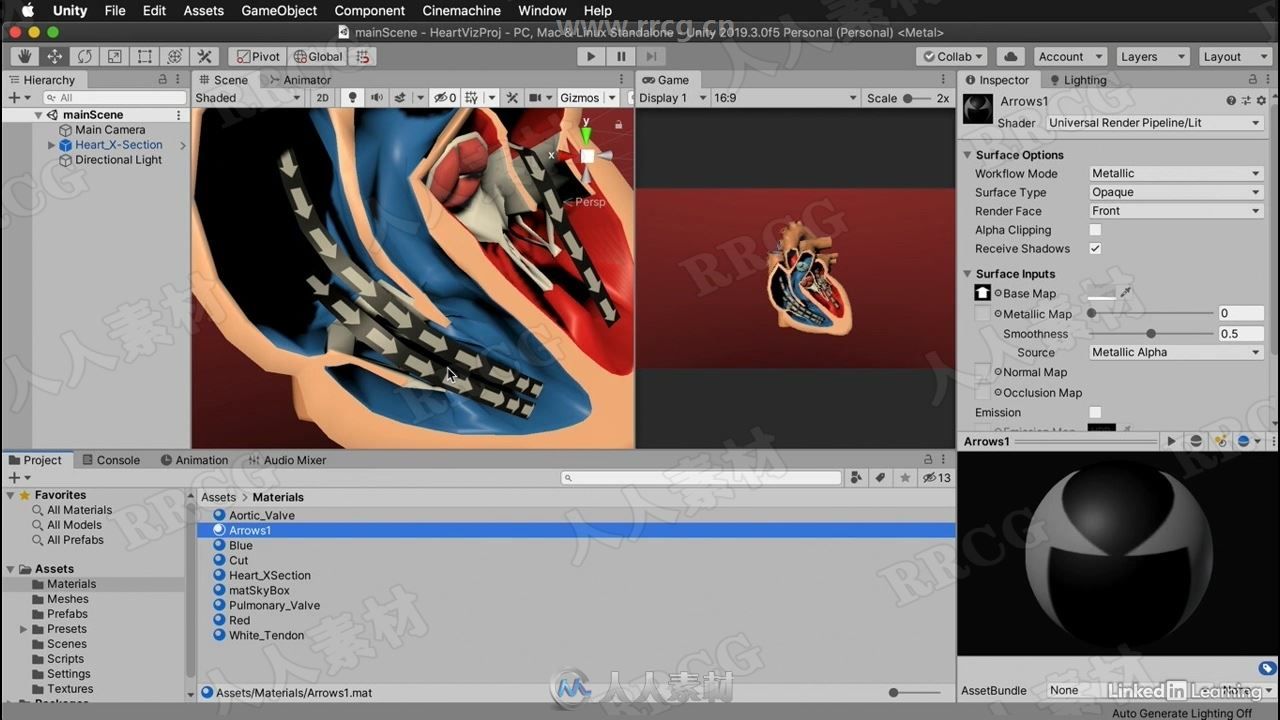Open the Cinemachine menu

point(461,10)
